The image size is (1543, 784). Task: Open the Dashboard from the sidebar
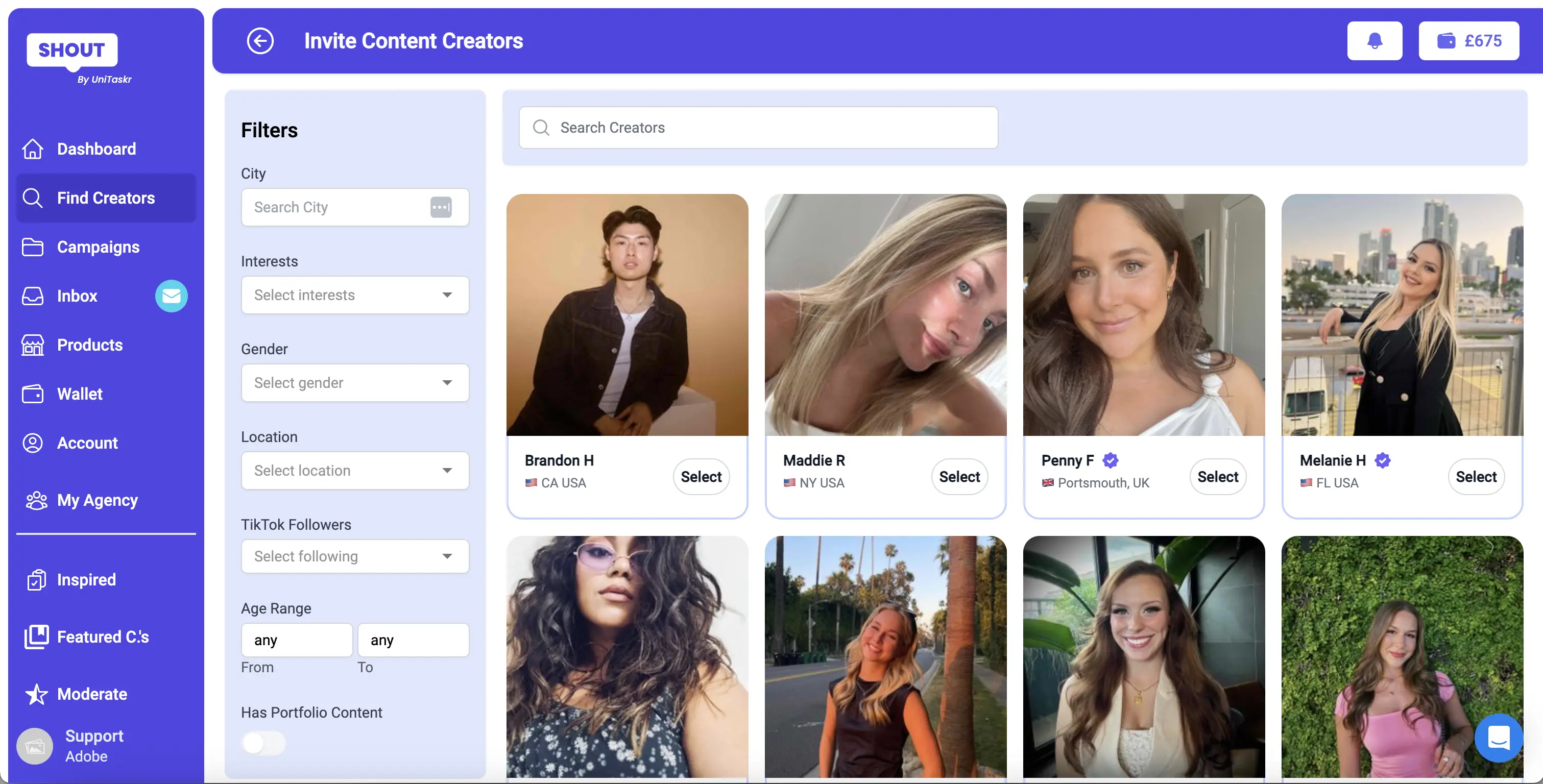tap(96, 149)
